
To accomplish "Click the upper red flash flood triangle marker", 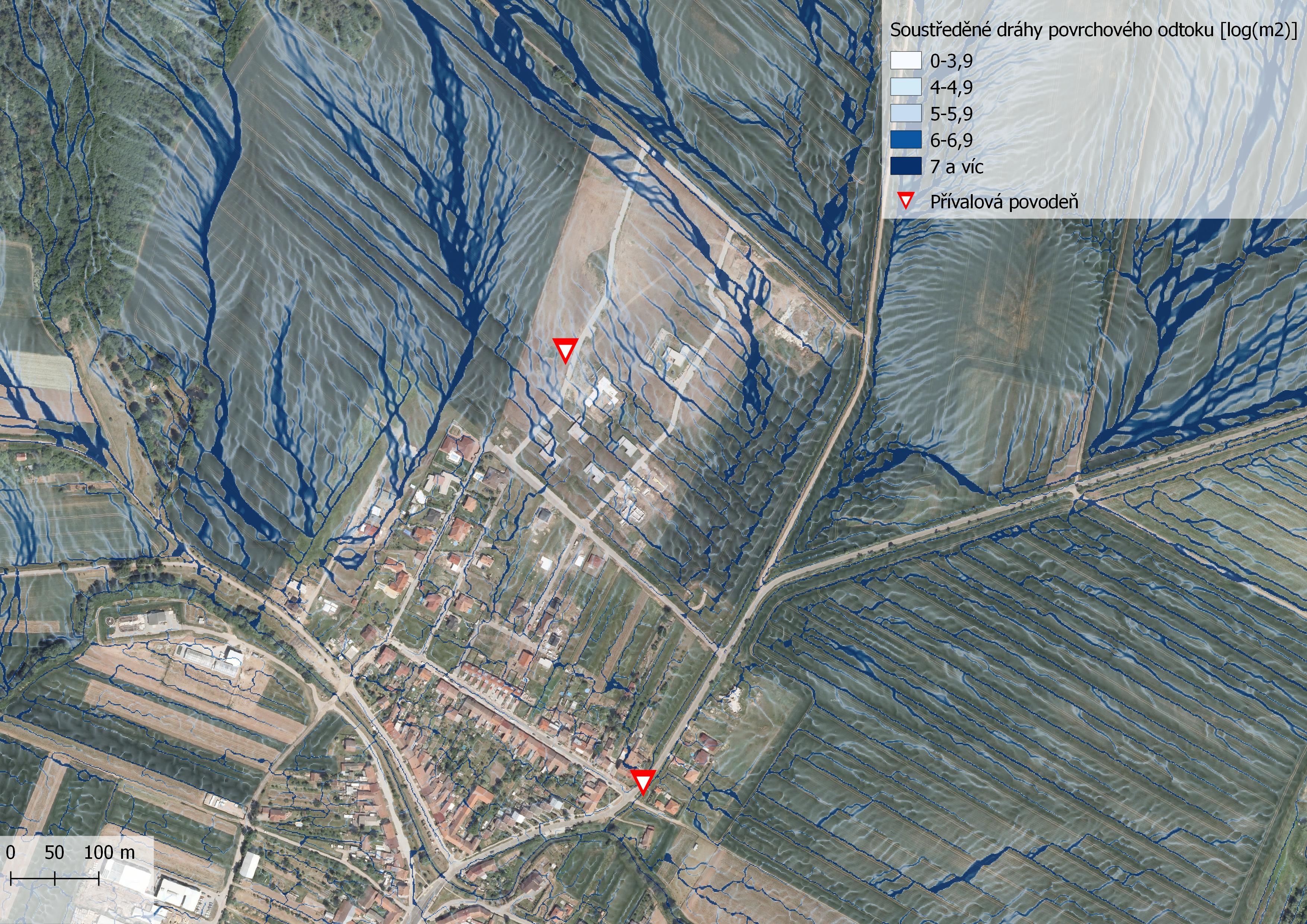I will click(x=566, y=350).
